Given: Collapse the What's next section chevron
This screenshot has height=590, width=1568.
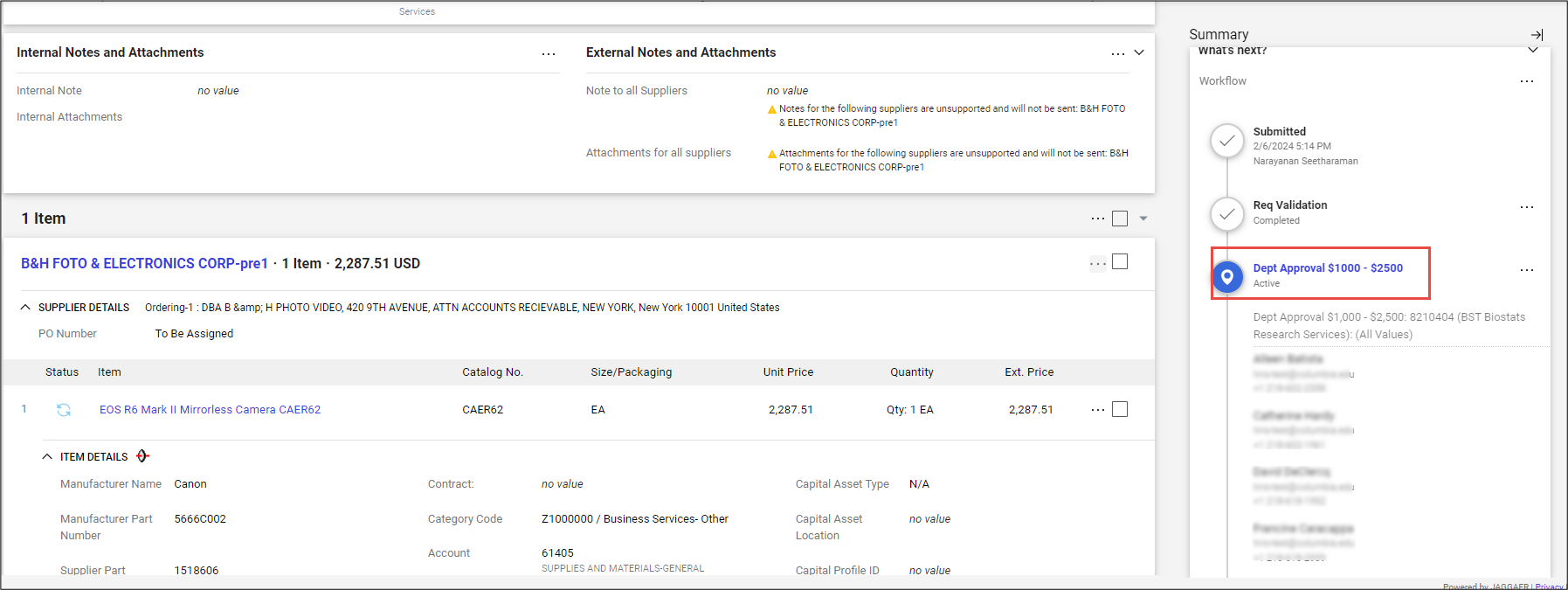Looking at the screenshot, I should pos(1533,50).
